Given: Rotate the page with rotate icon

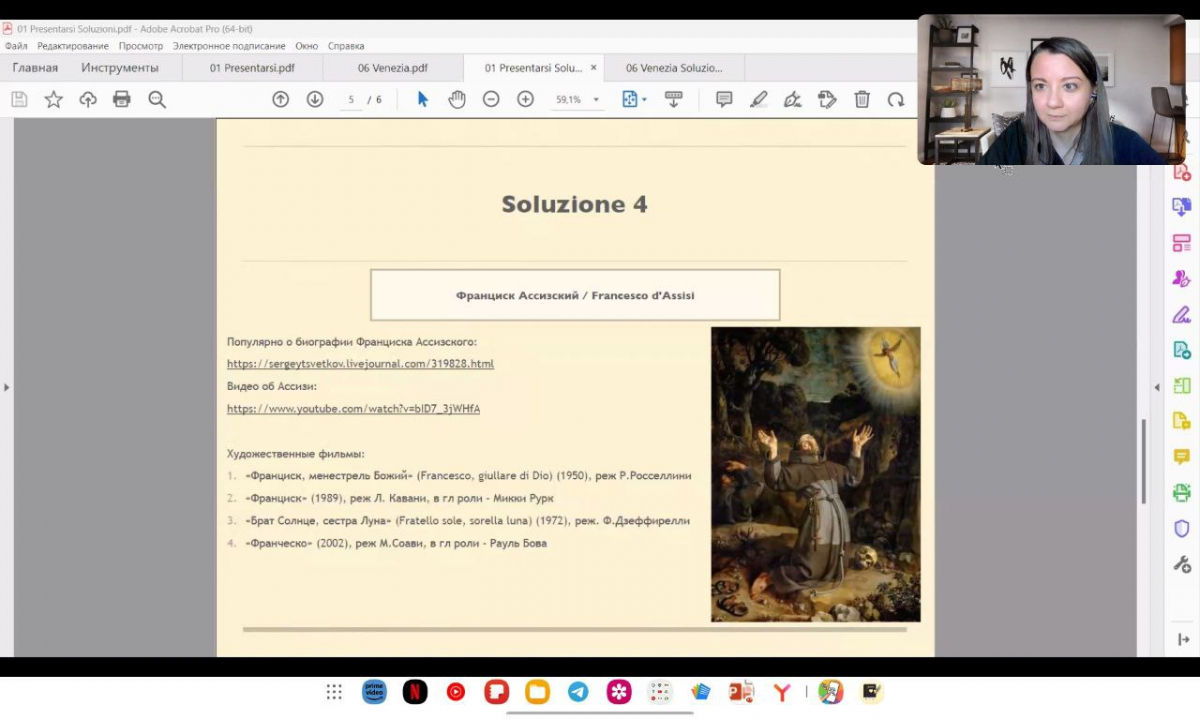Looking at the screenshot, I should pos(896,99).
